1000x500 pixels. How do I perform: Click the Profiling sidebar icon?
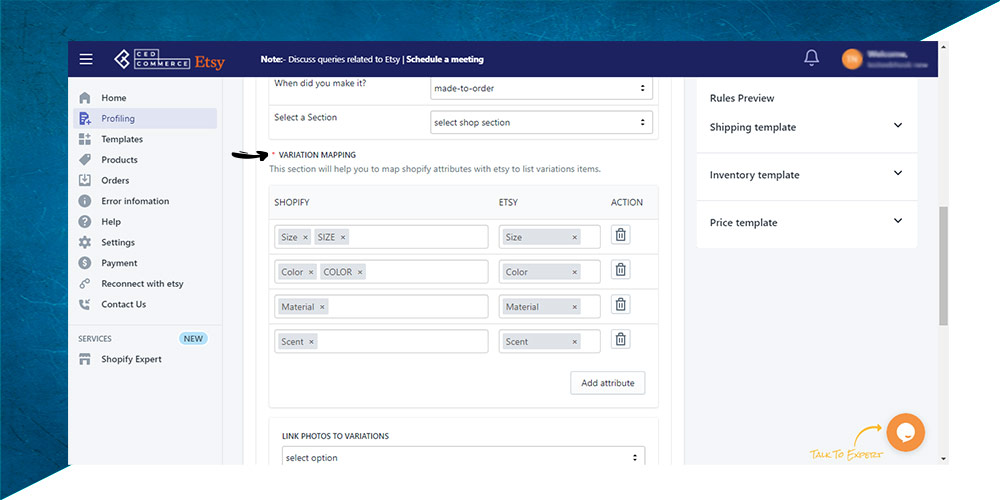point(85,119)
